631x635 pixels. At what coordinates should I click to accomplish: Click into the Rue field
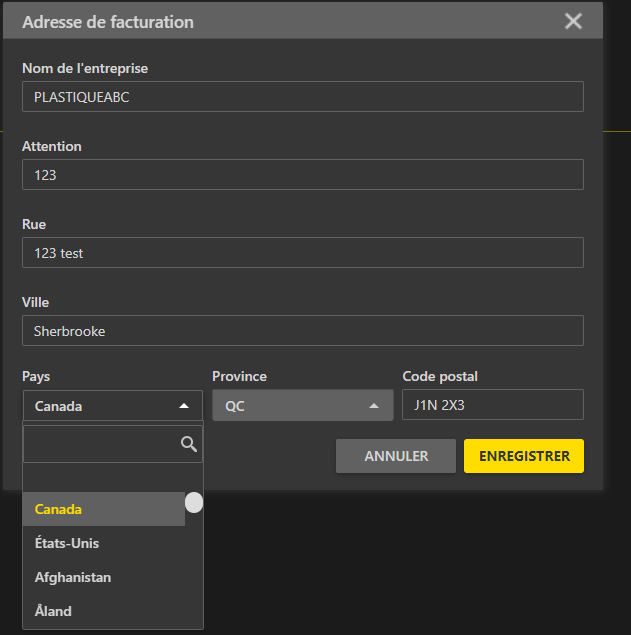point(303,253)
